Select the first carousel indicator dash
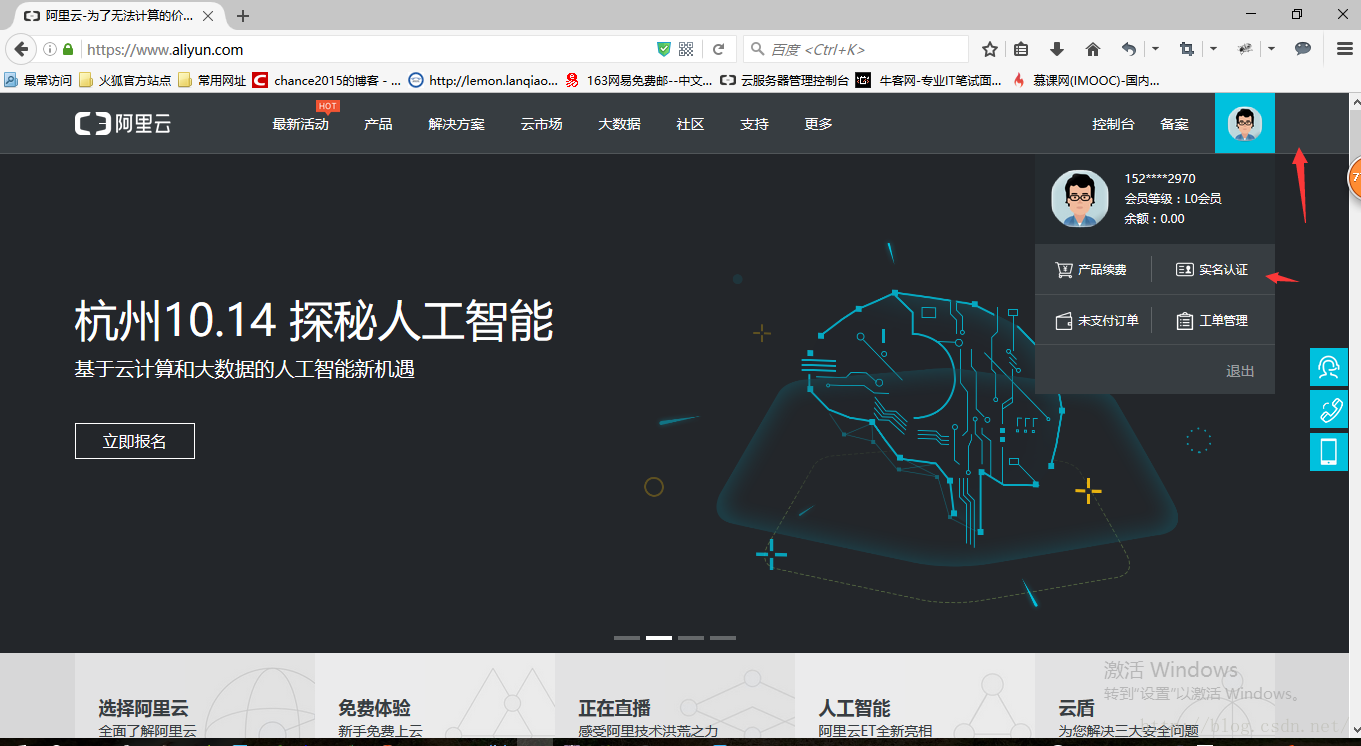The width and height of the screenshot is (1361, 746). pyautogui.click(x=627, y=637)
